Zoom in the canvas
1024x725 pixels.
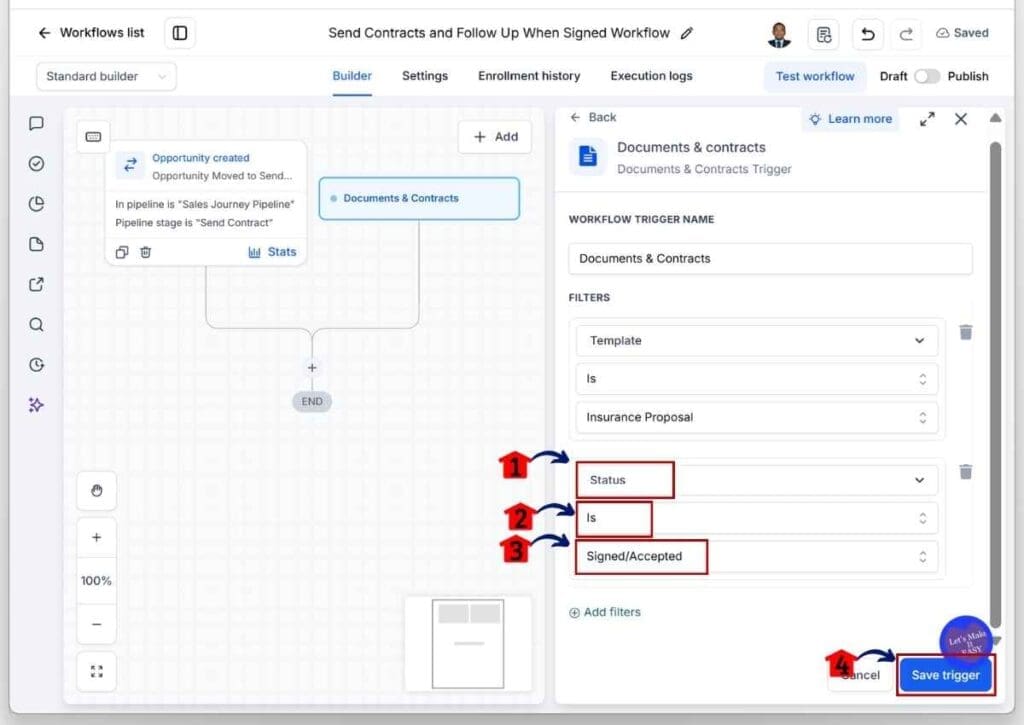(x=97, y=538)
